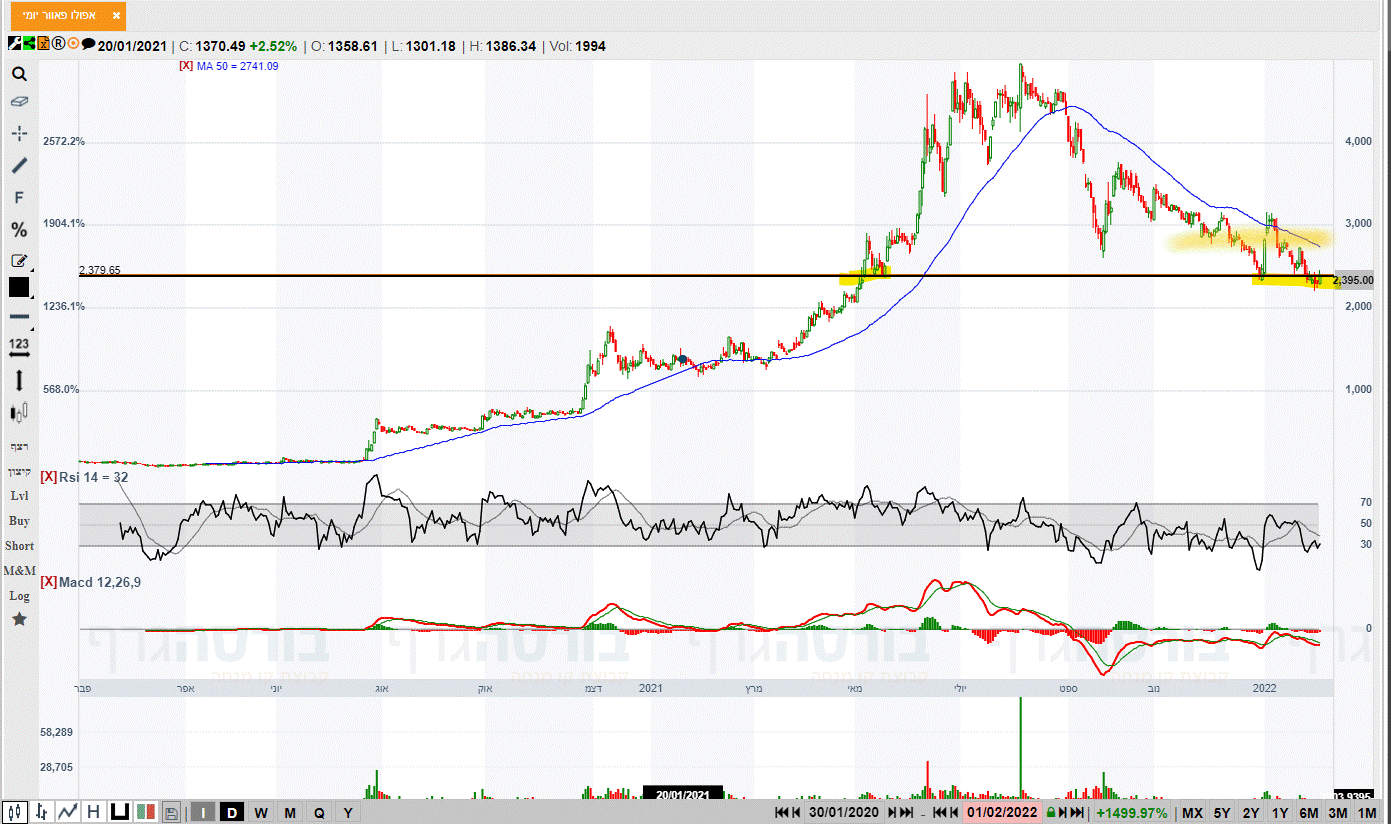The image size is (1391, 824).
Task: Click the registered R symbol icon
Action: [x=58, y=43]
